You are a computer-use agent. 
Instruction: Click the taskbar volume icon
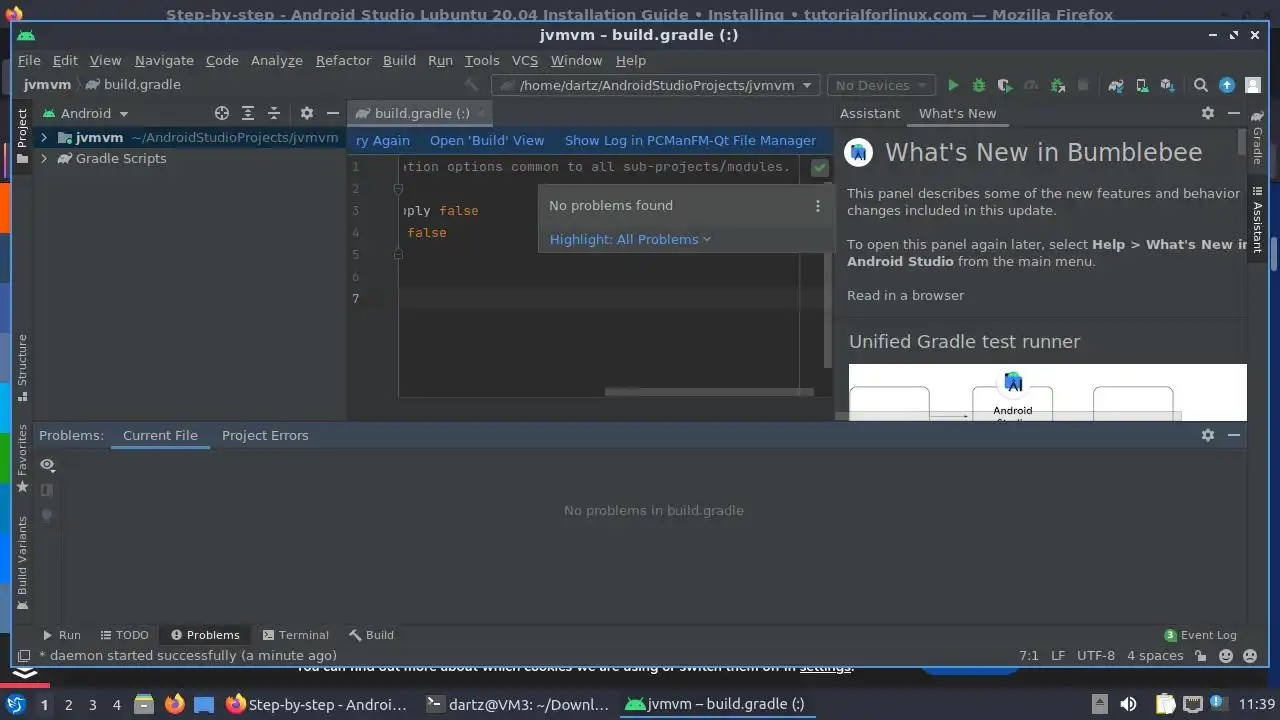(x=1128, y=704)
